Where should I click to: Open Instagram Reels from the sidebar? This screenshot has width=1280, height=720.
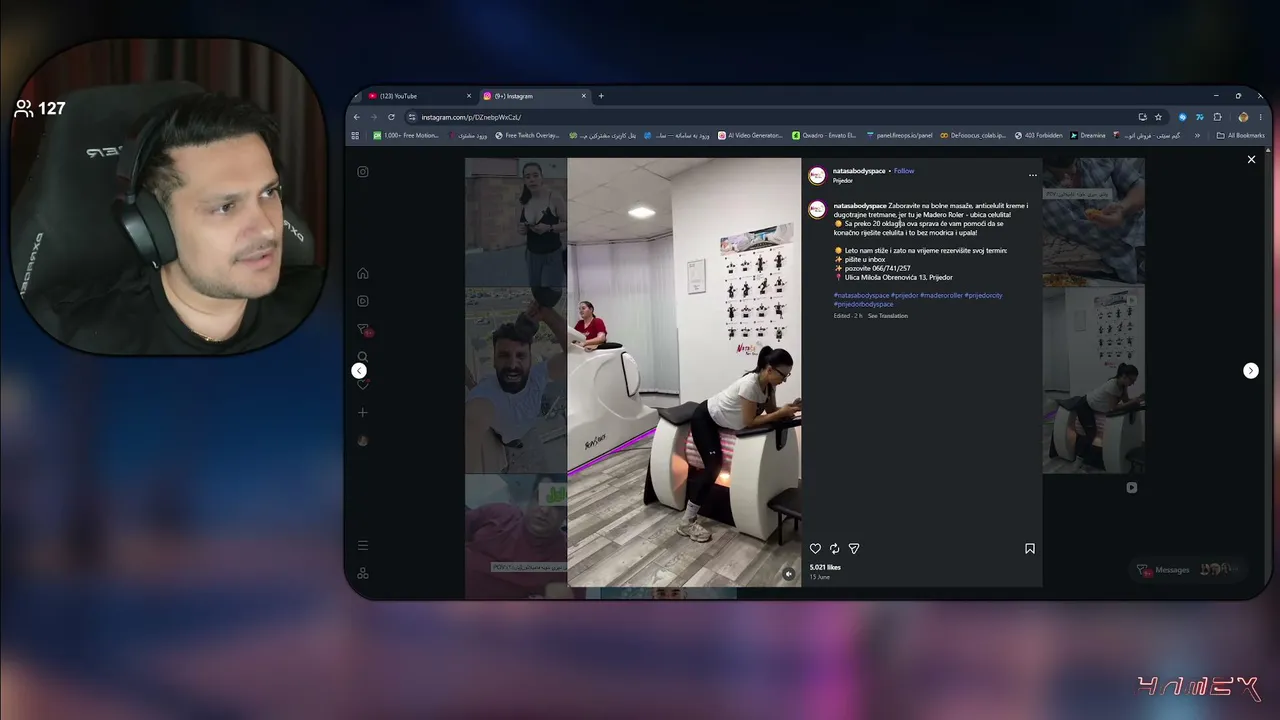pyautogui.click(x=363, y=301)
